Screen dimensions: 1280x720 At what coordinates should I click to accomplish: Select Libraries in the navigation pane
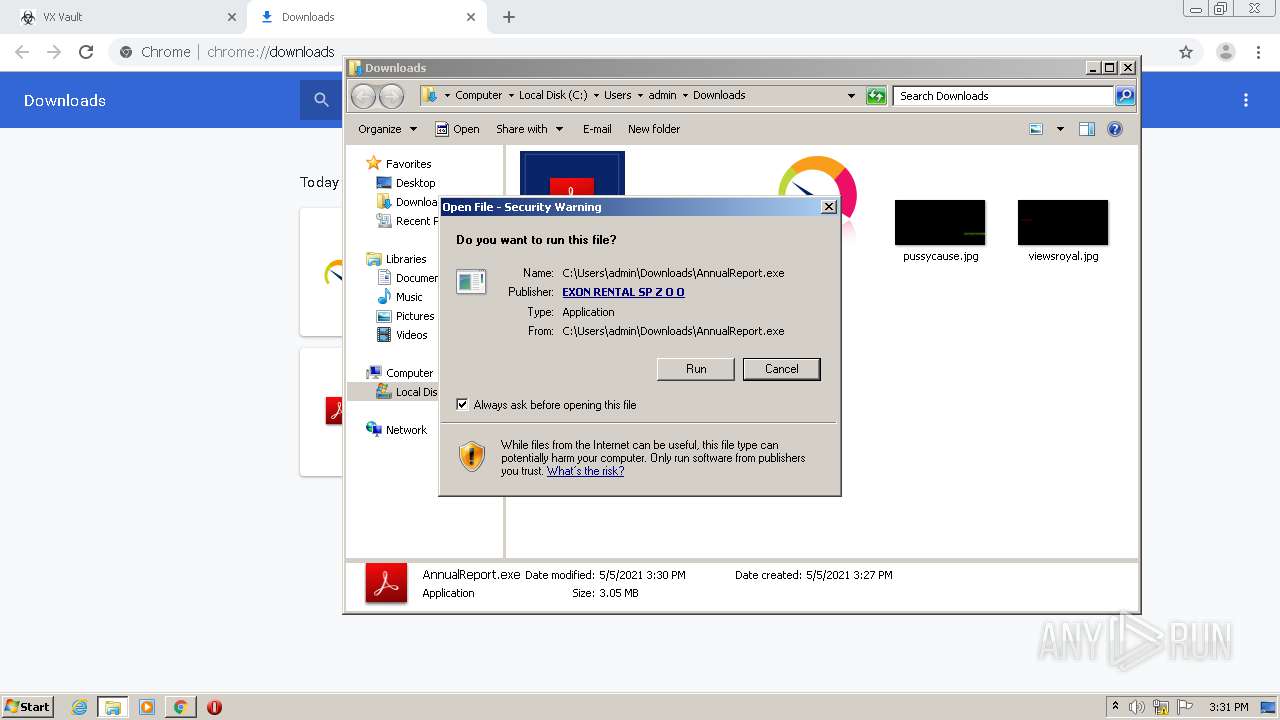pos(397,259)
